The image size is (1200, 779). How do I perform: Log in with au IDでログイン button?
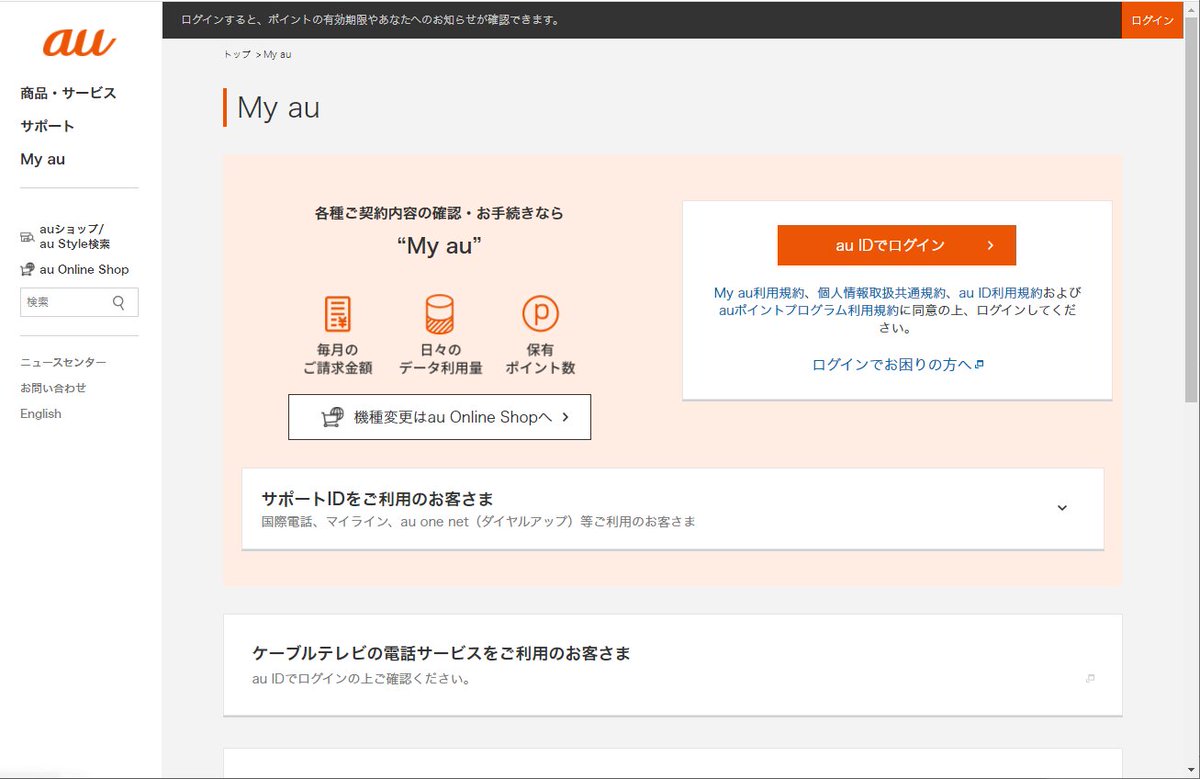(x=897, y=245)
